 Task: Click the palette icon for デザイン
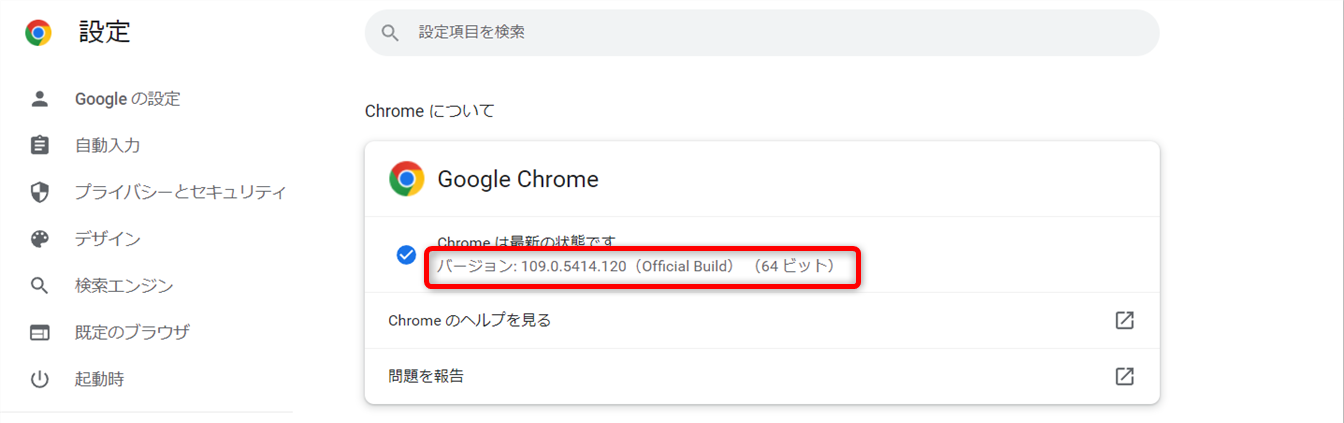coord(40,239)
